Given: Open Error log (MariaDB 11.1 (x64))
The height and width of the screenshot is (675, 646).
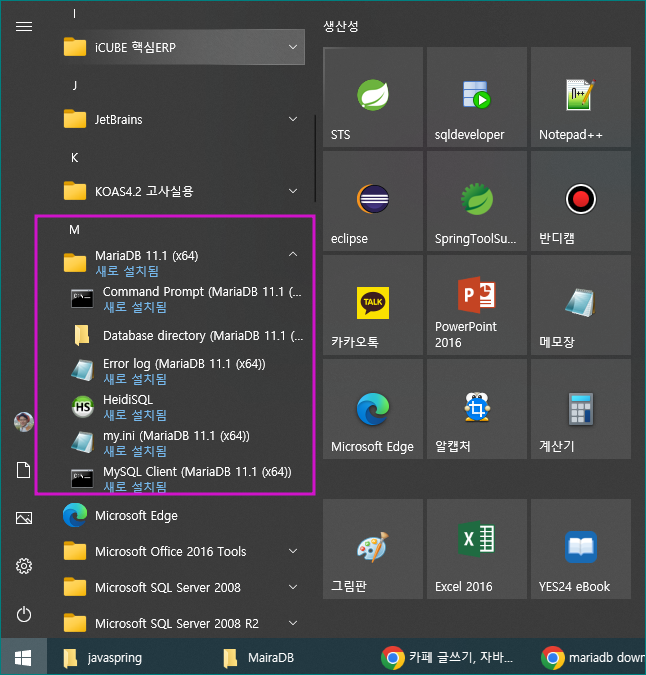Looking at the screenshot, I should click(181, 371).
